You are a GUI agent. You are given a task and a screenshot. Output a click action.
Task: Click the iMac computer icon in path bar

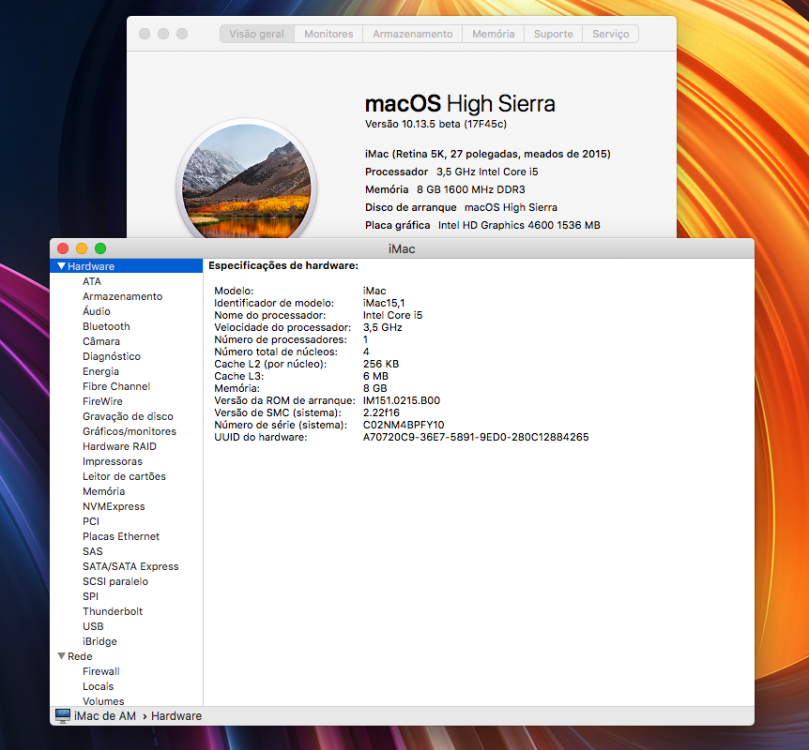point(62,715)
